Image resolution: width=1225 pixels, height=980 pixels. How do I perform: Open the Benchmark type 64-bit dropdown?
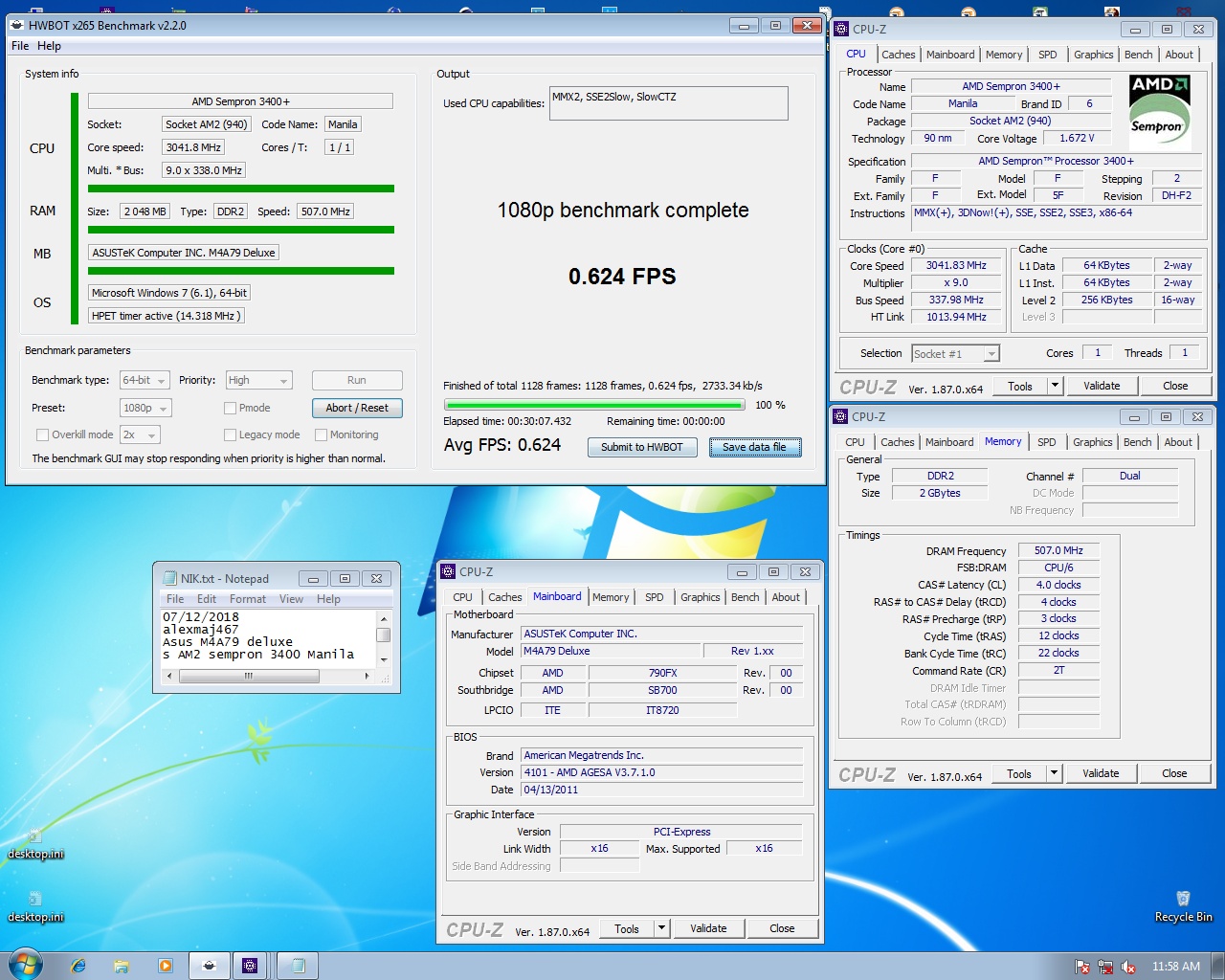[x=145, y=380]
